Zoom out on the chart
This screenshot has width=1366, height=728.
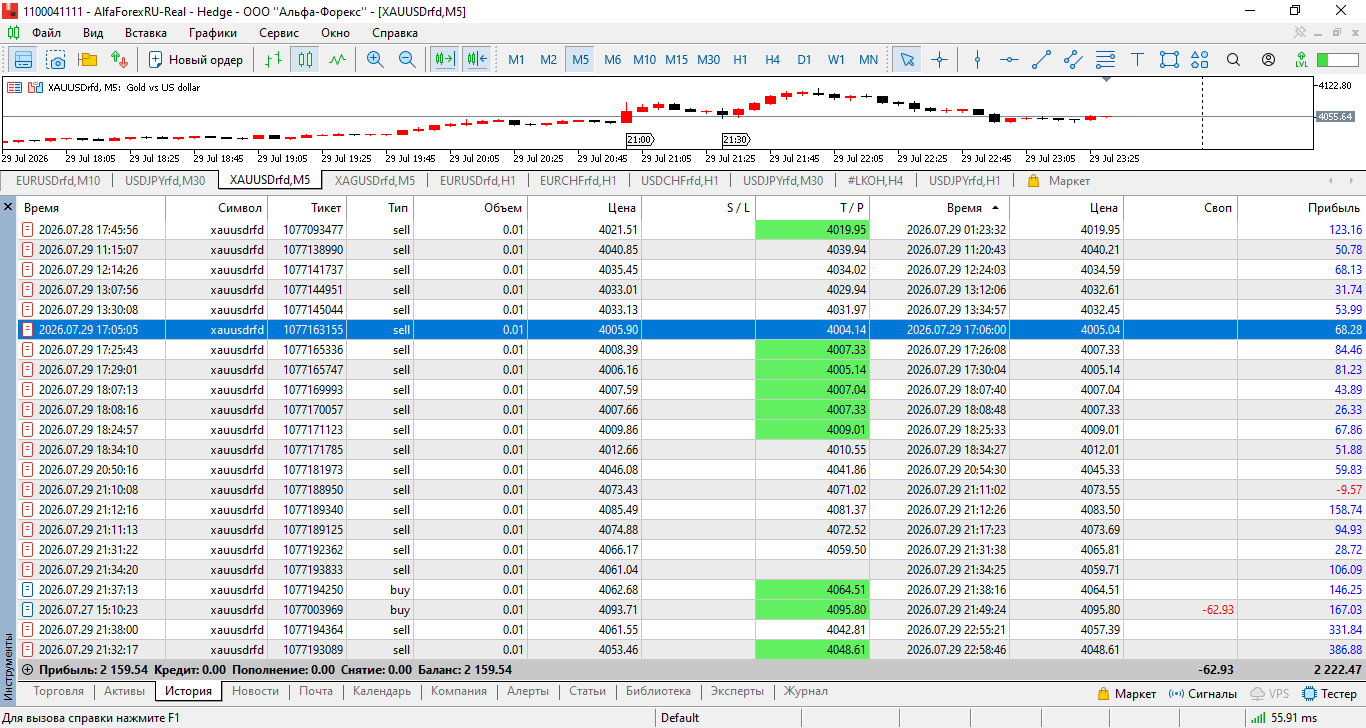click(407, 59)
